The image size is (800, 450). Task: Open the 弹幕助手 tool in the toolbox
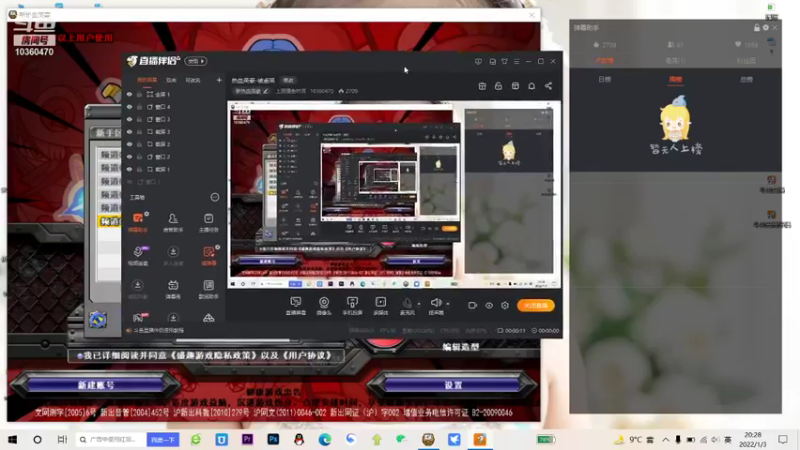pos(138,222)
